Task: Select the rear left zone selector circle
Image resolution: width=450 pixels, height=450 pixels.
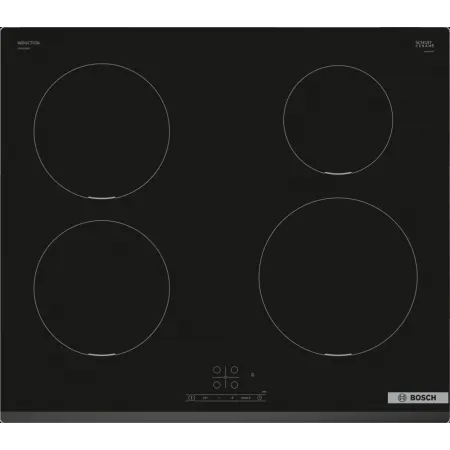Action: 217,370
